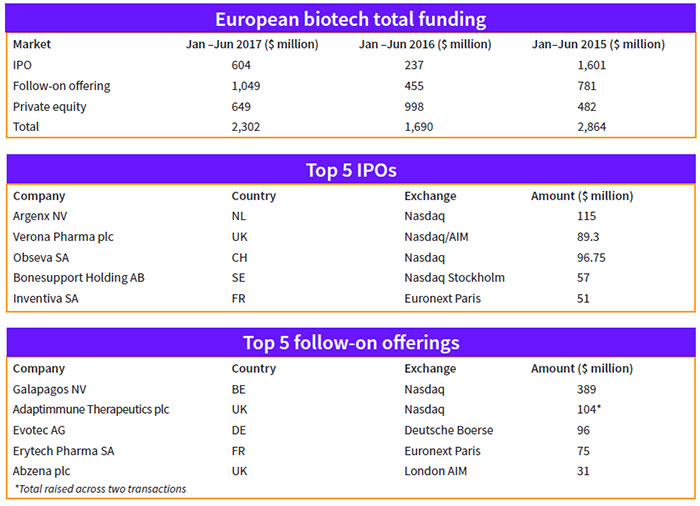Screen dimensions: 700x506
Task: Click the Top 5 IPOs header
Action: tap(350, 169)
